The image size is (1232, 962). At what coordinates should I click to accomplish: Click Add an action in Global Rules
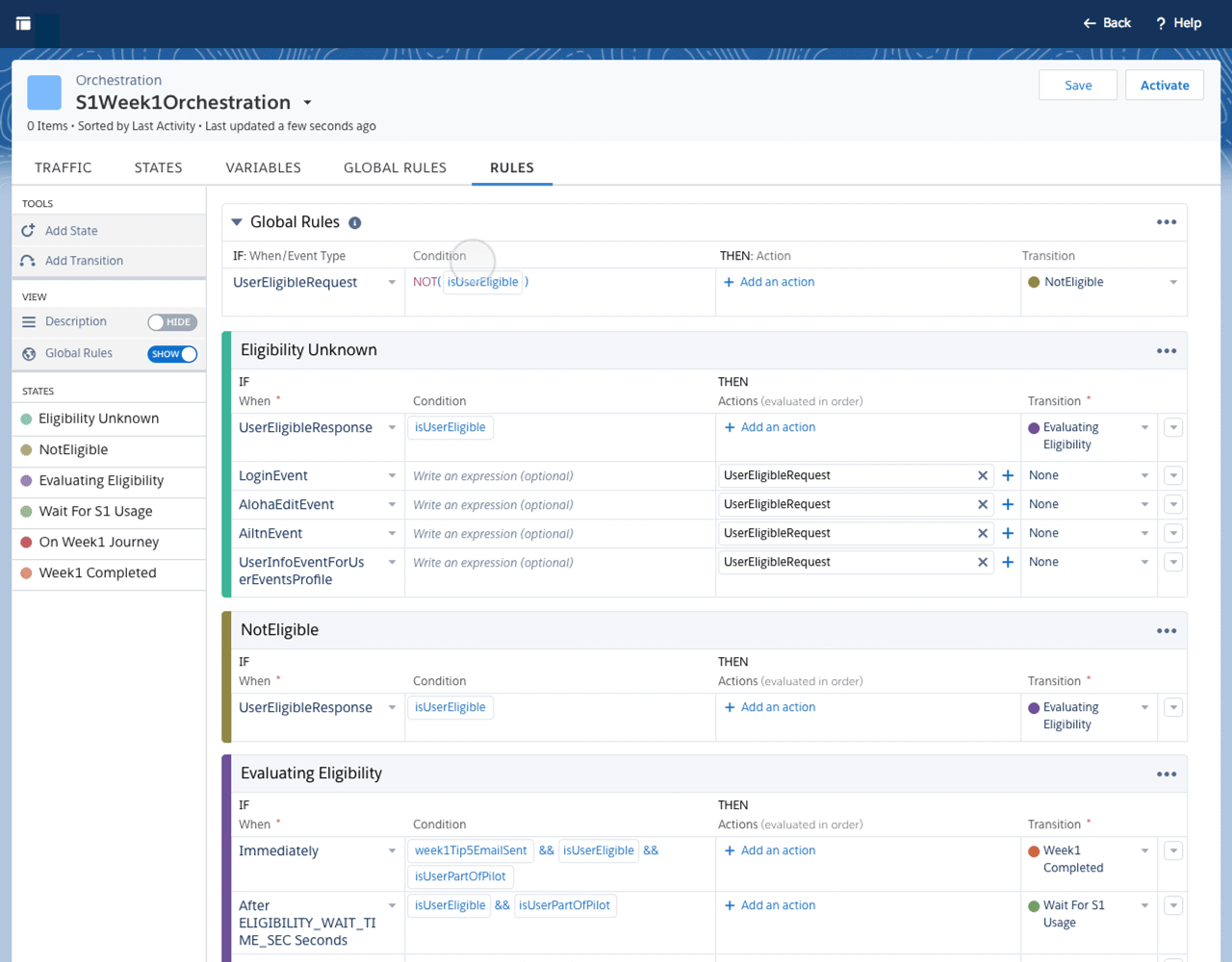[769, 282]
